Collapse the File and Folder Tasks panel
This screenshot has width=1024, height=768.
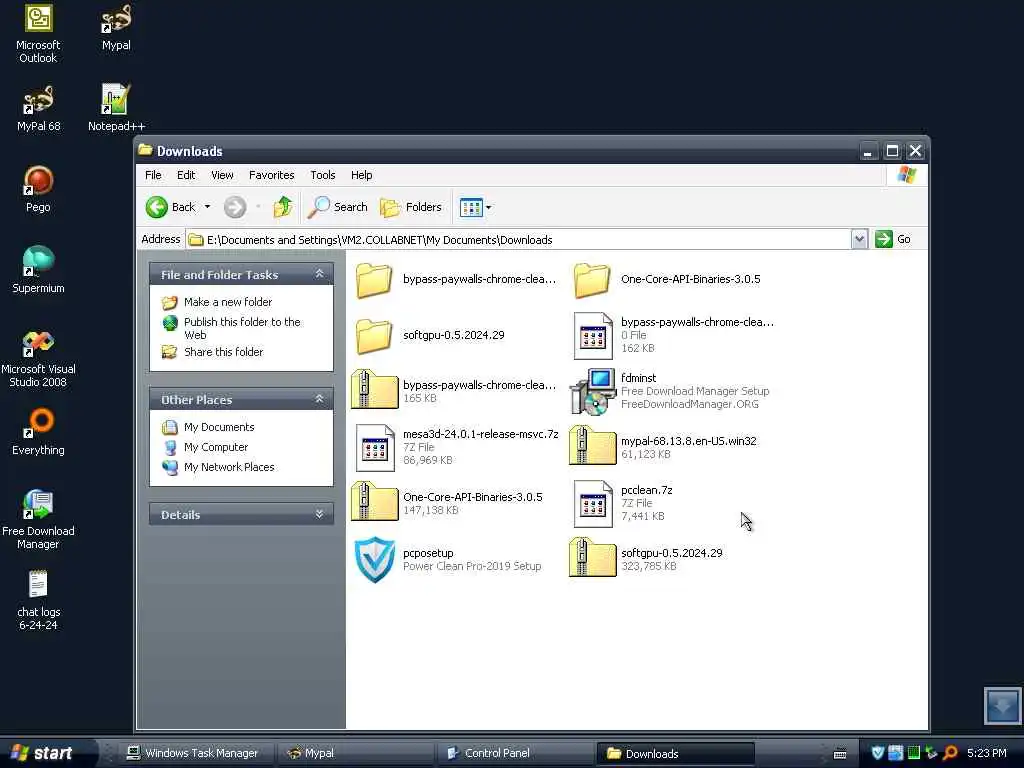319,274
